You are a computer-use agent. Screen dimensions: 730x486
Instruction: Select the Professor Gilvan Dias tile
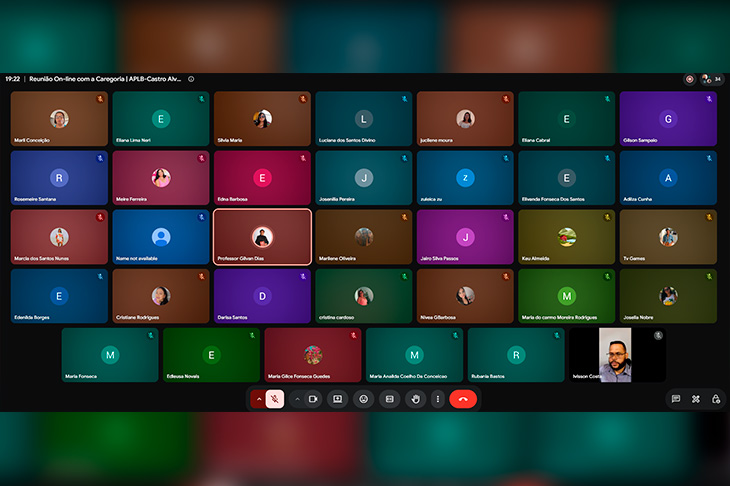(x=263, y=237)
